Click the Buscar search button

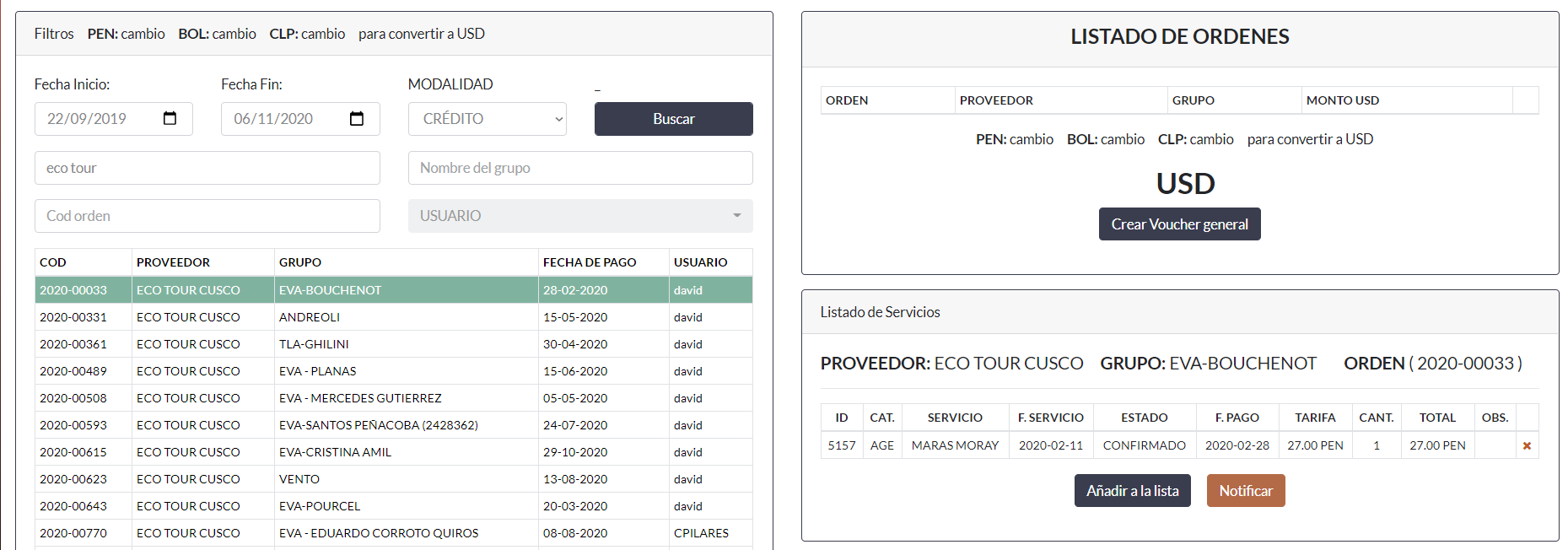pos(673,119)
